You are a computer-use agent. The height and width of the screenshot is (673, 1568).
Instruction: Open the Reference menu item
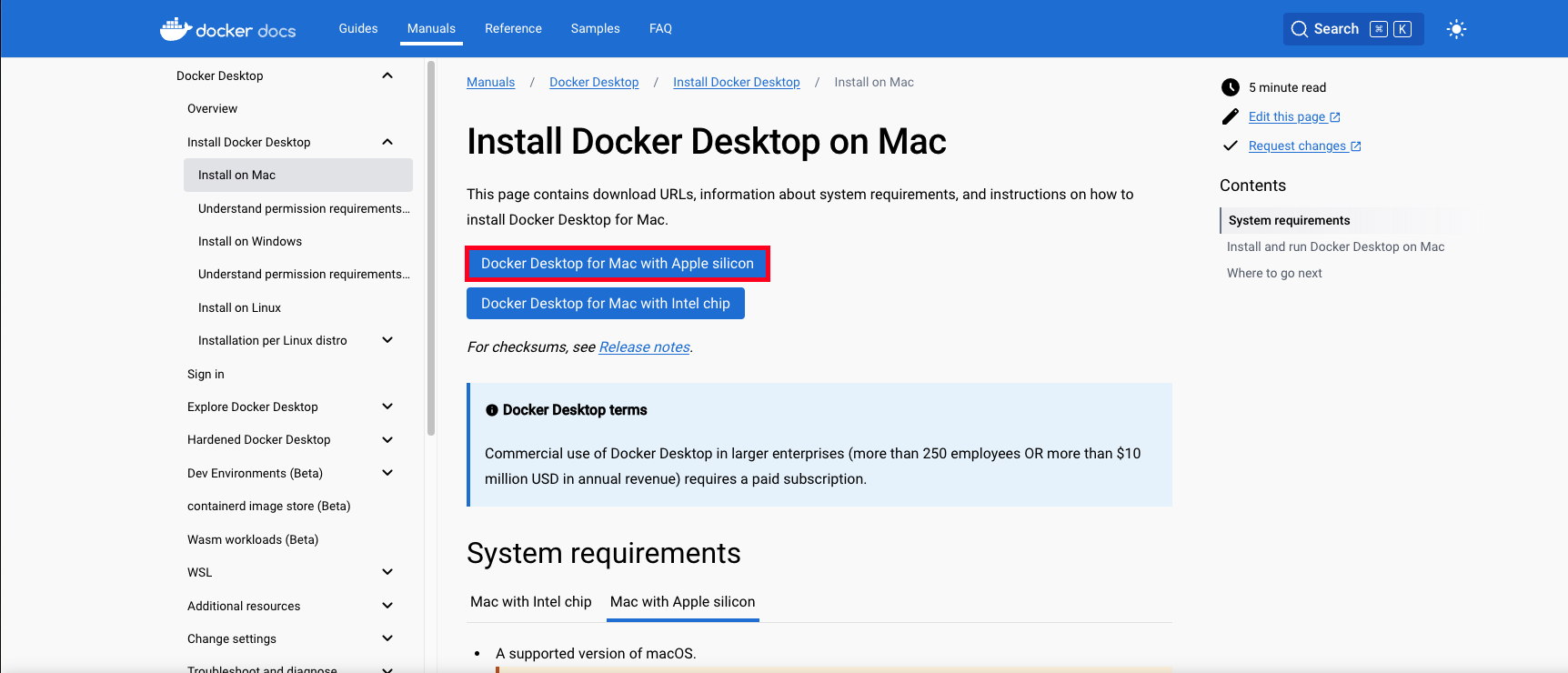[x=513, y=28]
